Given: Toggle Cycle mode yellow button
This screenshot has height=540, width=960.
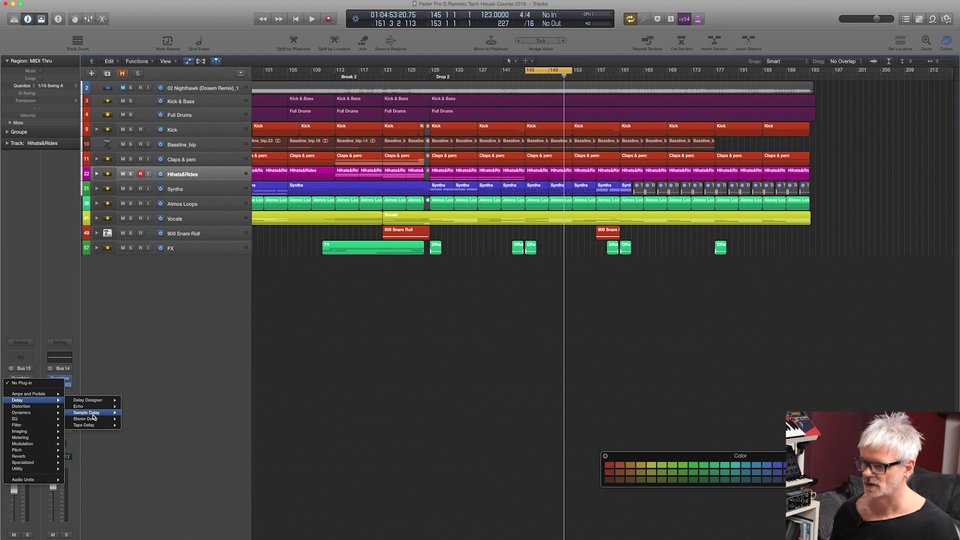Looking at the screenshot, I should tap(630, 19).
